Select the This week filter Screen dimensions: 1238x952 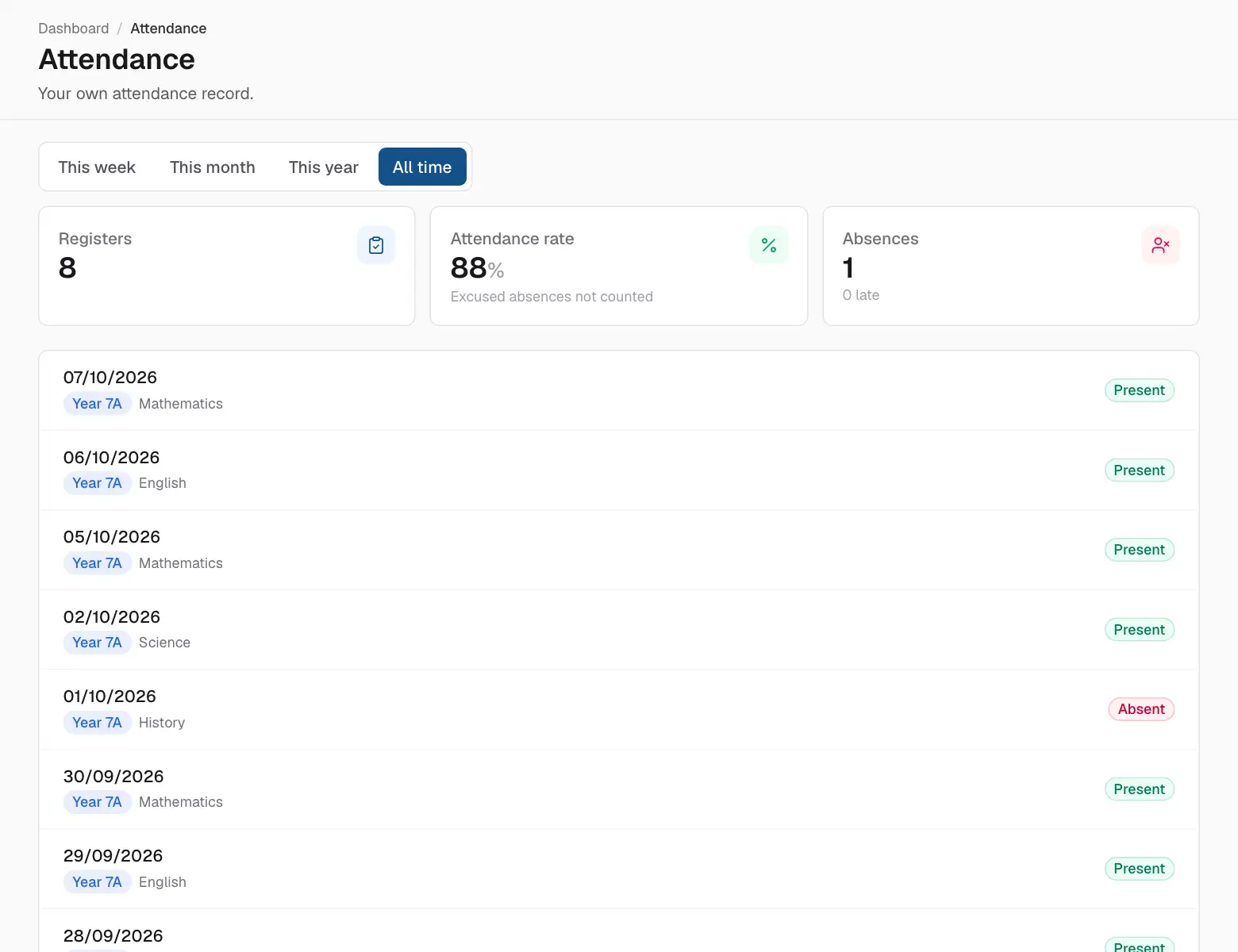(x=97, y=167)
